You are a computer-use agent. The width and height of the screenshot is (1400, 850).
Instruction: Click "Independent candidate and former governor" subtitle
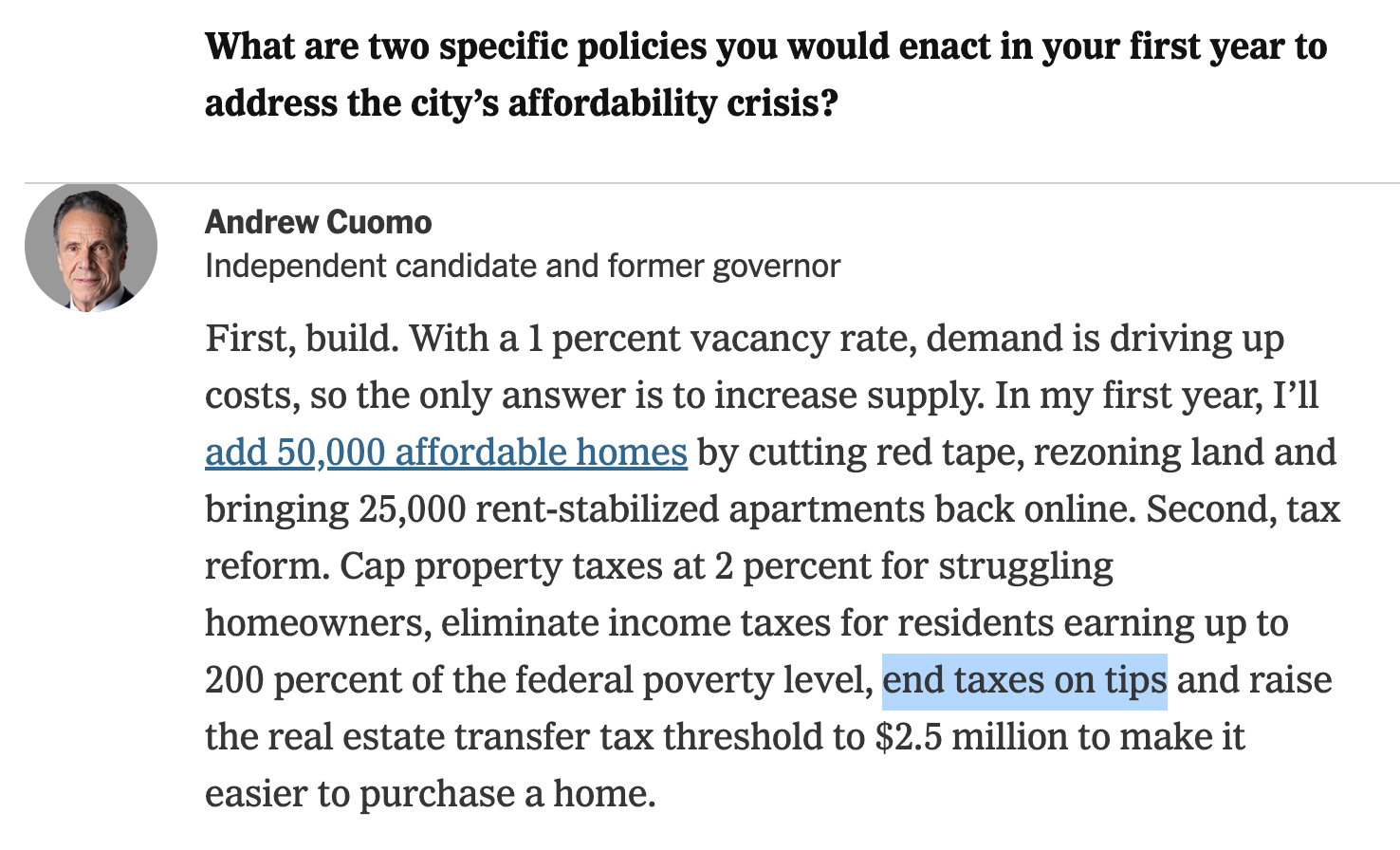pos(522,267)
